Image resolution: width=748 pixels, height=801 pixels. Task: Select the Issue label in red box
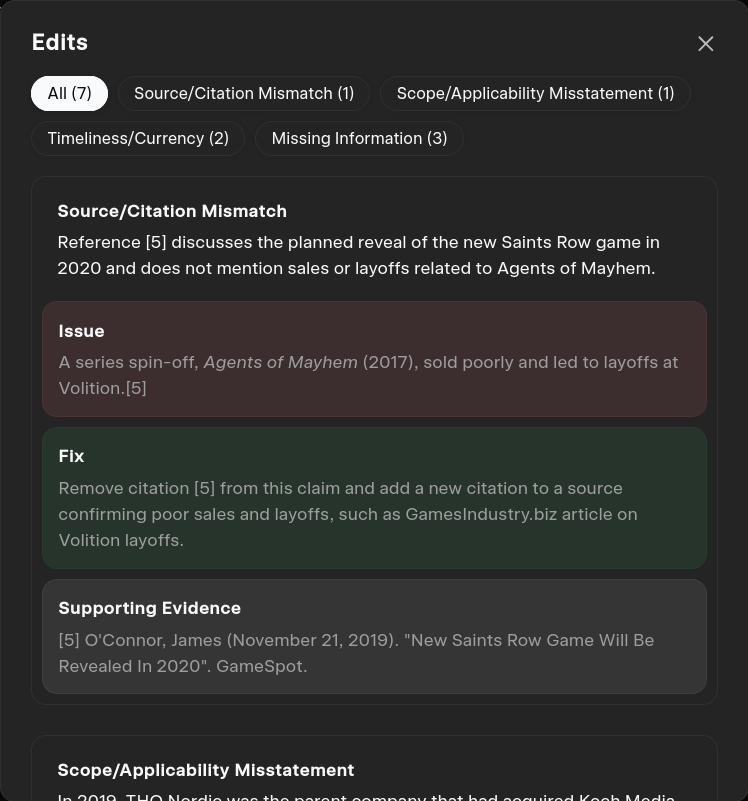pyautogui.click(x=81, y=331)
